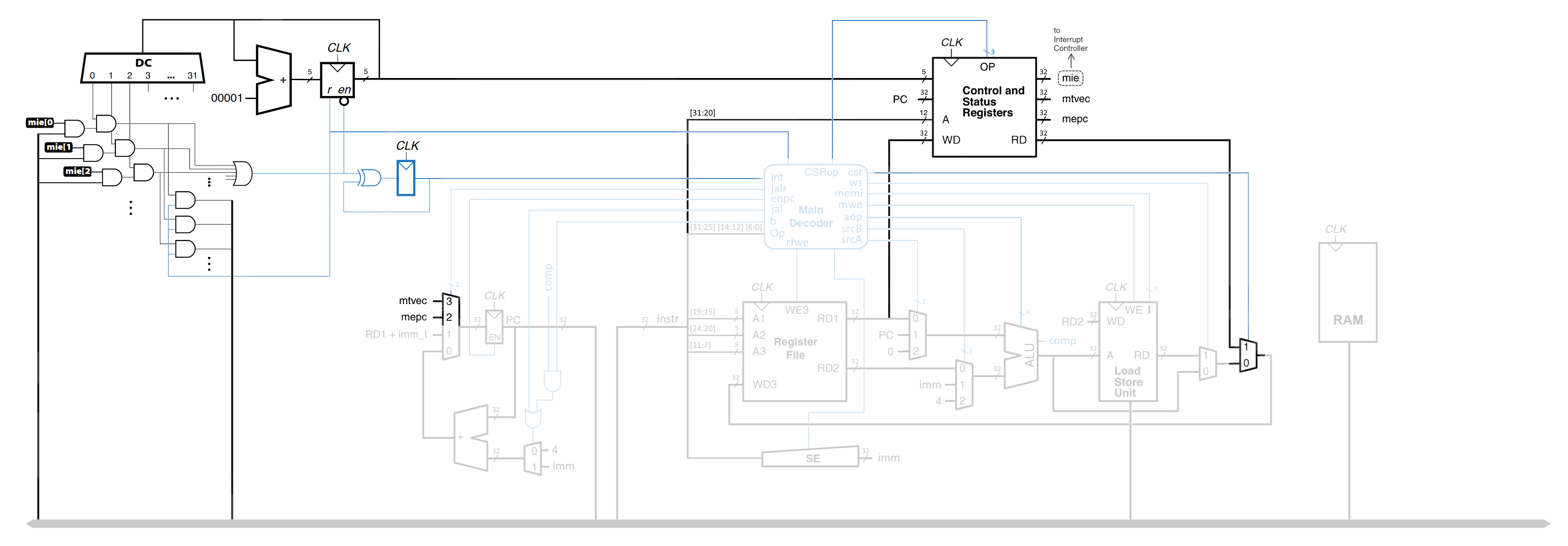Click the DC decoder block
This screenshot has height=546, width=1568.
pyautogui.click(x=143, y=68)
